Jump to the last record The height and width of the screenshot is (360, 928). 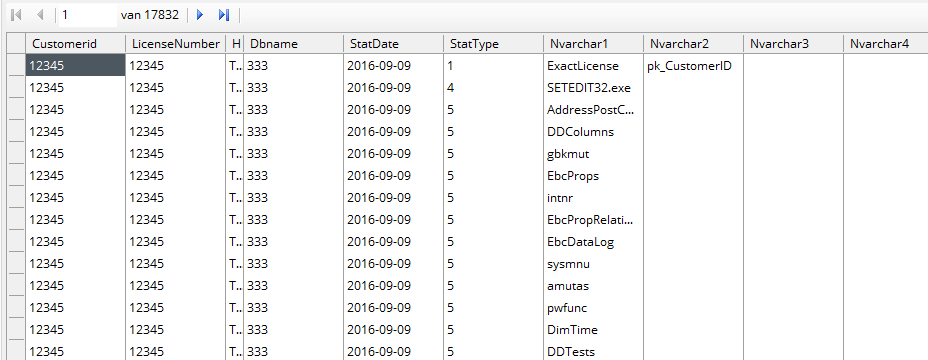click(x=224, y=15)
